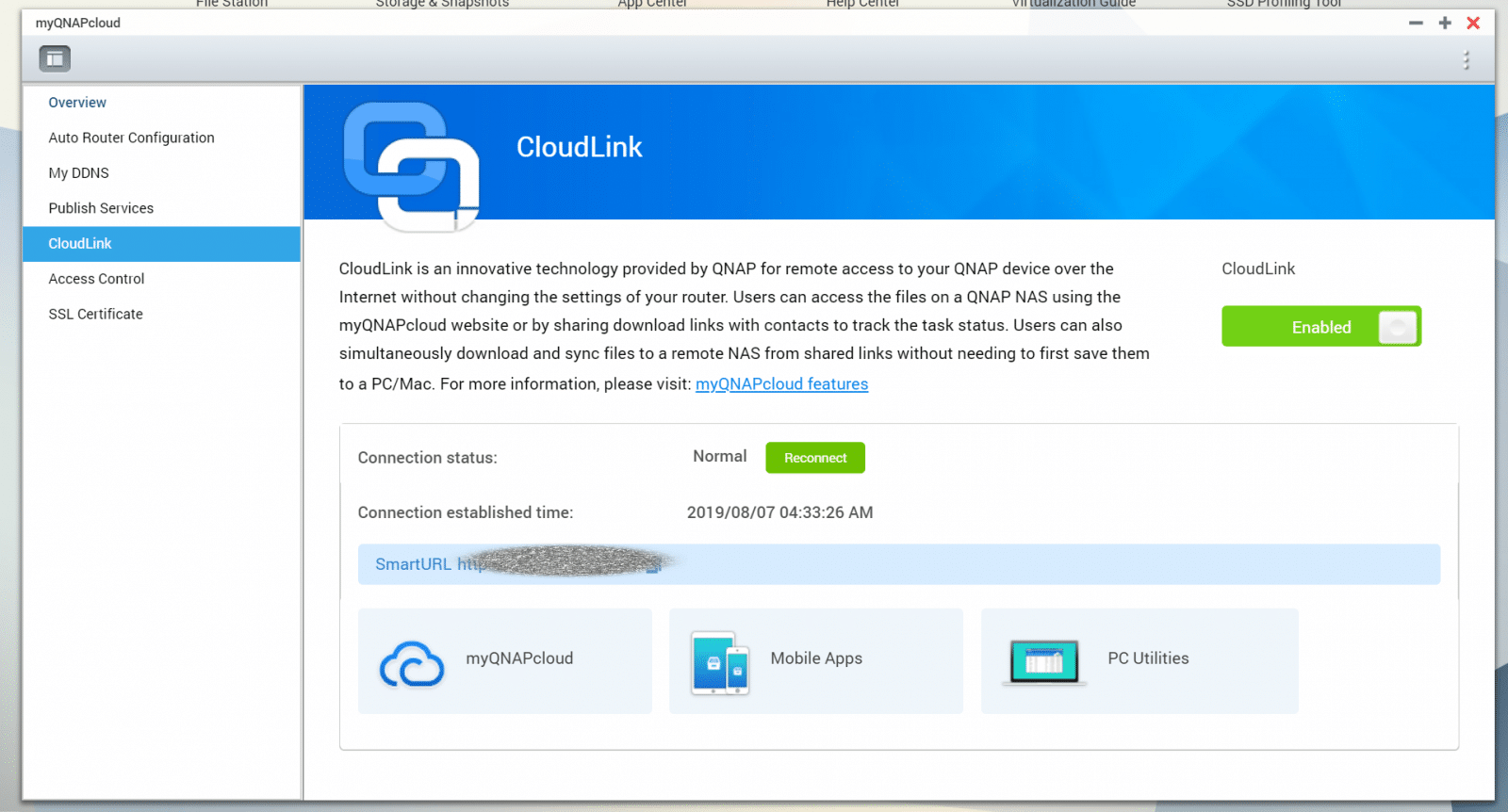
Task: Disable the CloudLink Enabled switch
Action: 1321,327
